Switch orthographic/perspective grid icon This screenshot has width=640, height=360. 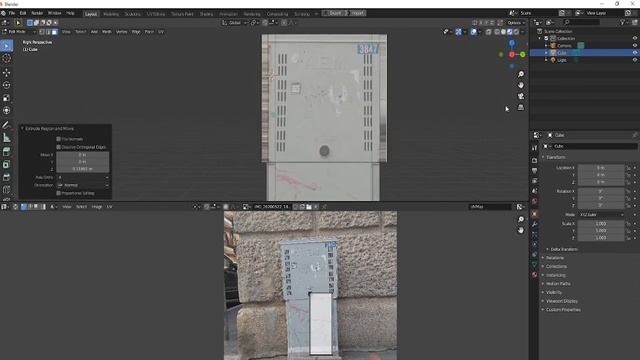tap(521, 107)
